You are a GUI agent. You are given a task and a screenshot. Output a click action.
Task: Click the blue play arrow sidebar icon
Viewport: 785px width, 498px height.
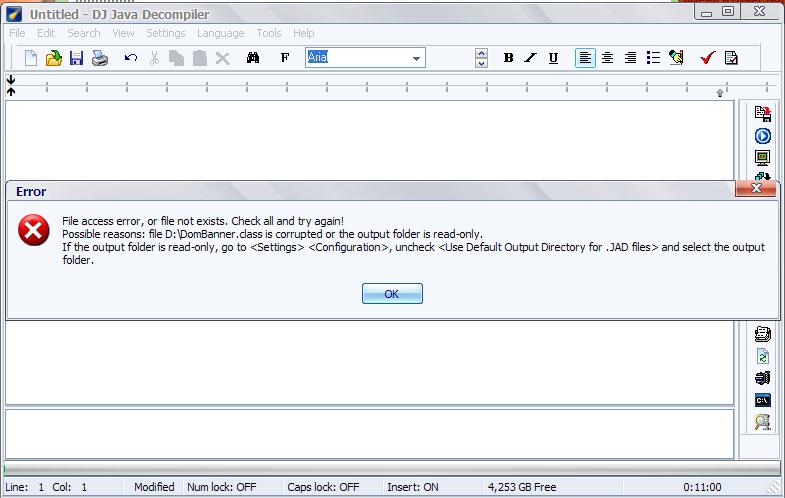click(762, 136)
